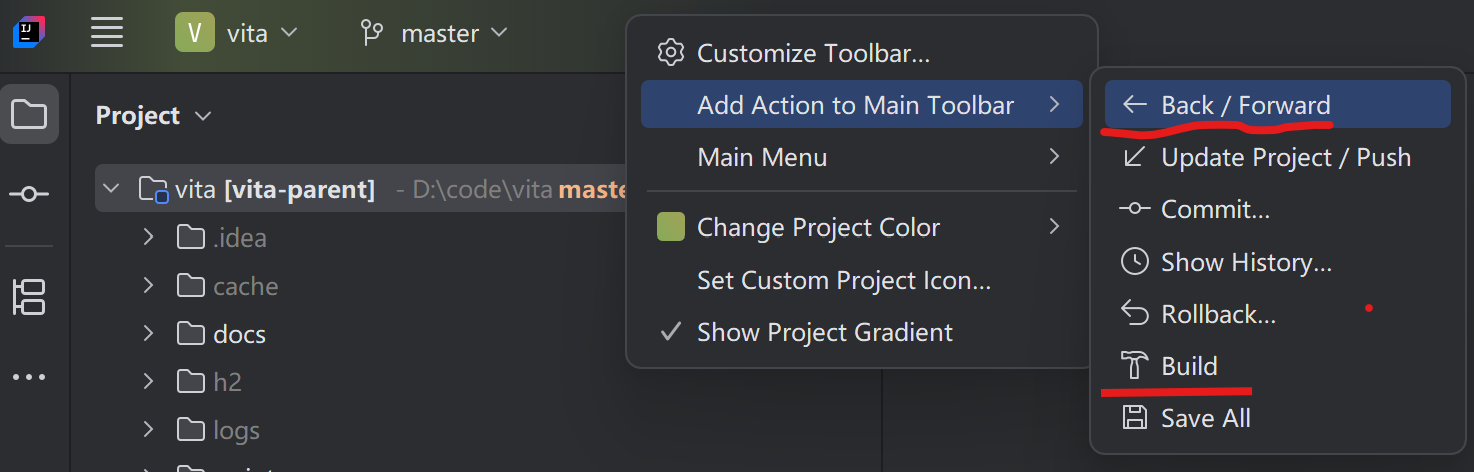Select Back / Forward action
This screenshot has width=1474, height=472.
pos(1245,105)
